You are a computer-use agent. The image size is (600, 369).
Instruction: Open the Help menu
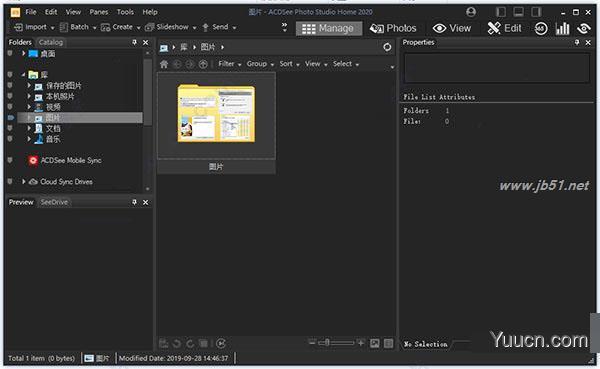(x=150, y=12)
